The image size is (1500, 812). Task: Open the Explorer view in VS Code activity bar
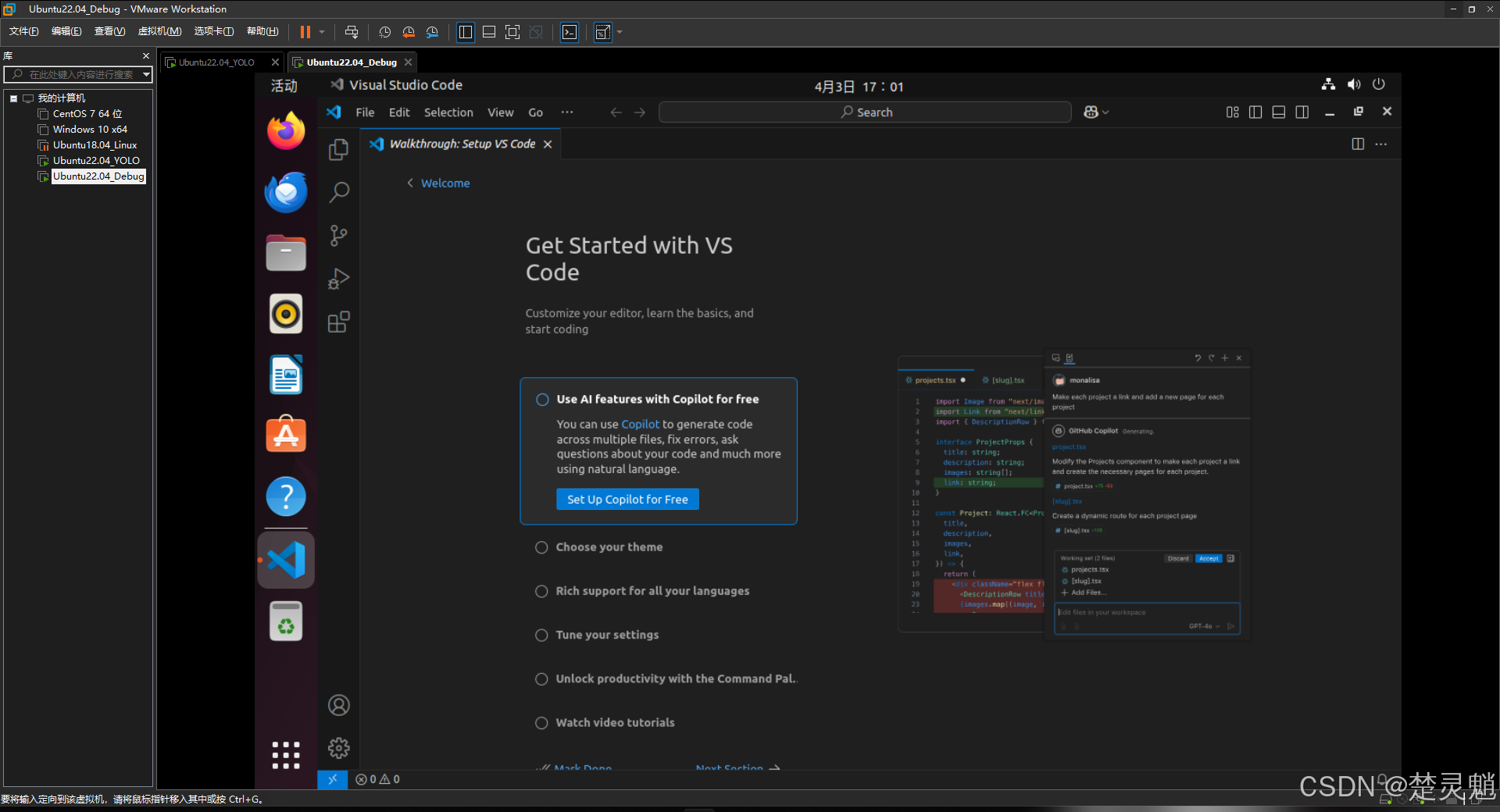pos(338,149)
